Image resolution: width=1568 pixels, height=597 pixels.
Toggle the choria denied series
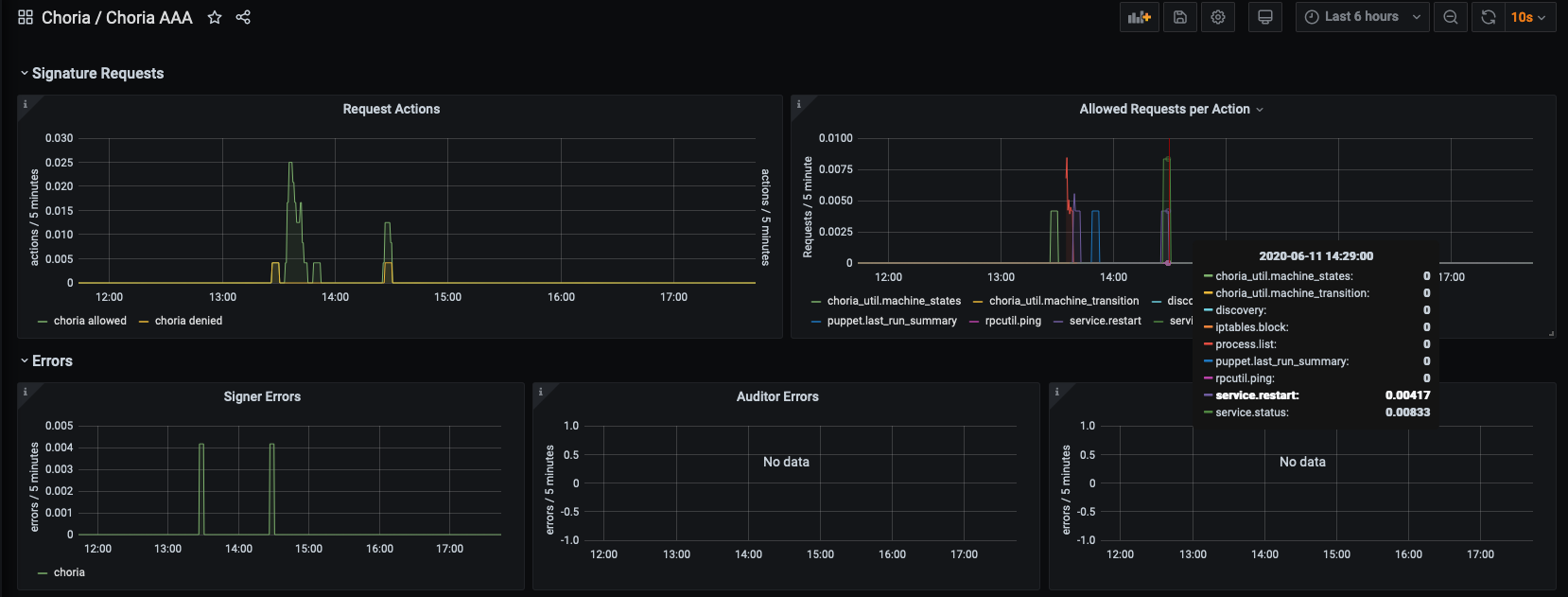tap(188, 321)
